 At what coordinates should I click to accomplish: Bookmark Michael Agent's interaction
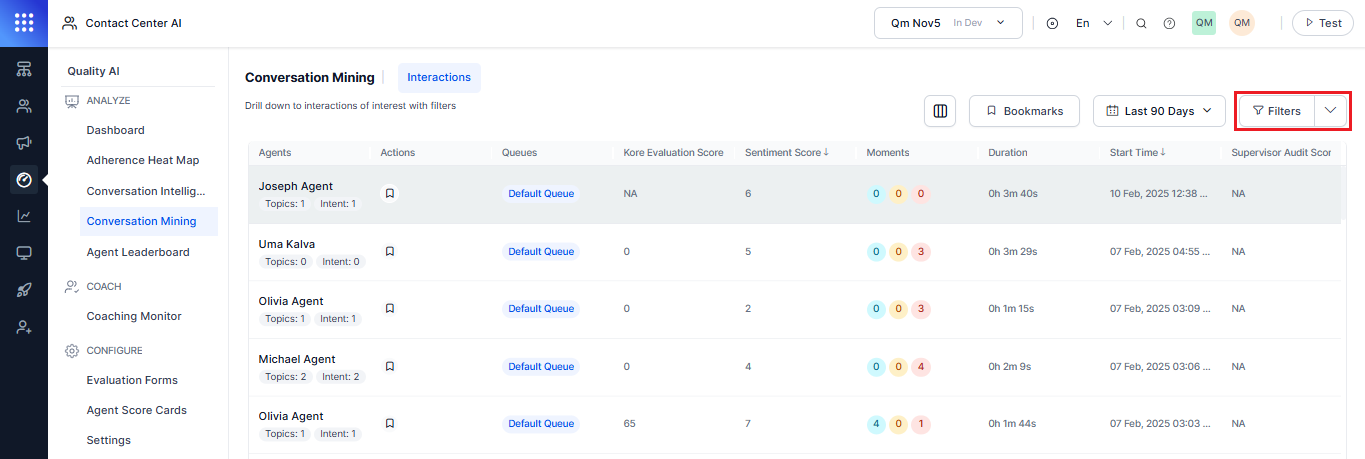tap(390, 366)
